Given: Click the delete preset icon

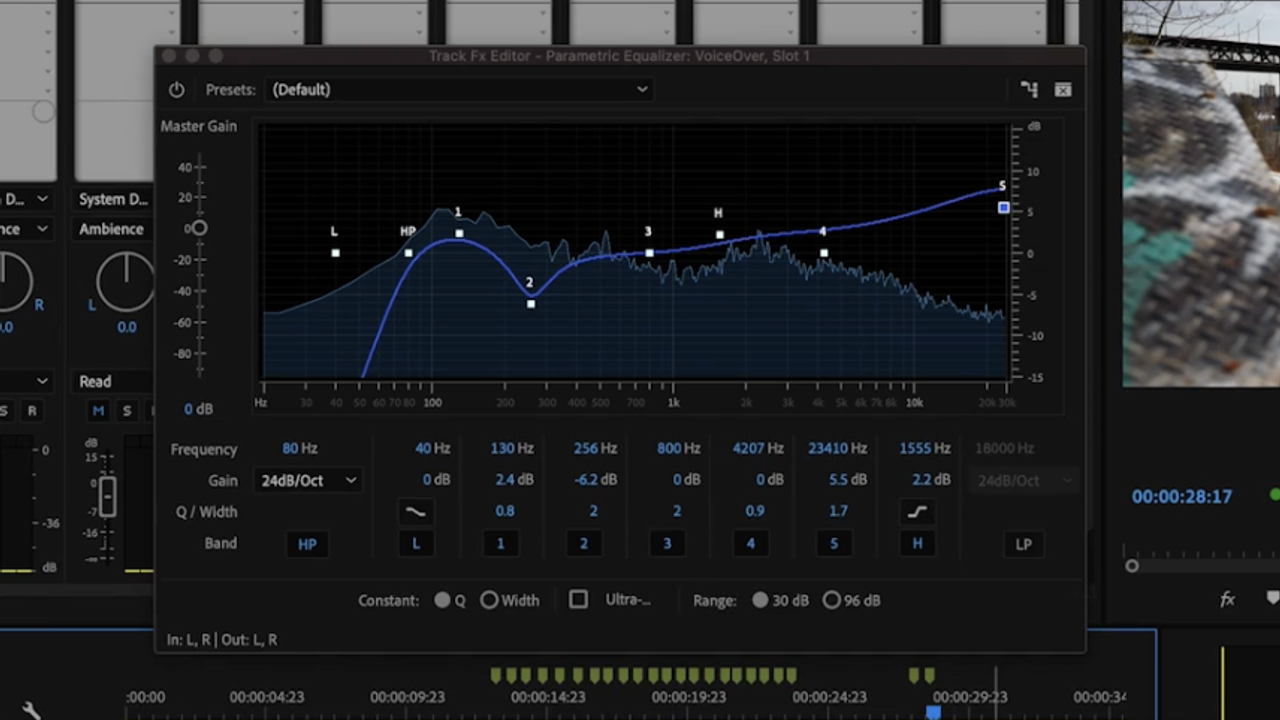Looking at the screenshot, I should point(1063,90).
